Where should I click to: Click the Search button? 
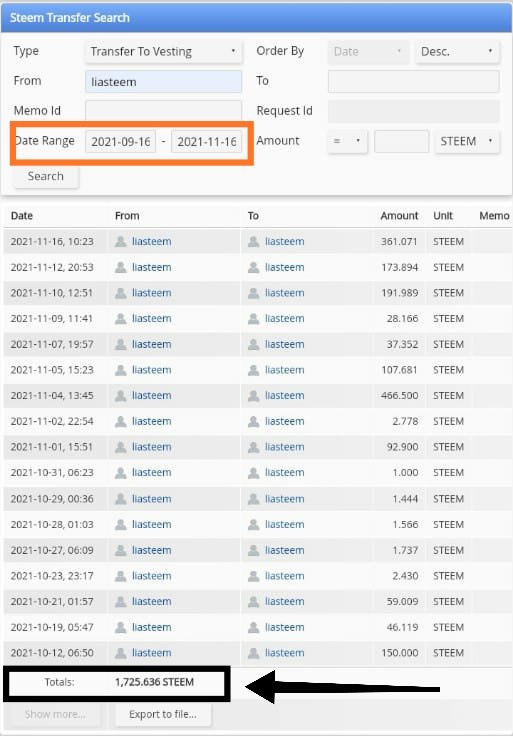[x=46, y=176]
